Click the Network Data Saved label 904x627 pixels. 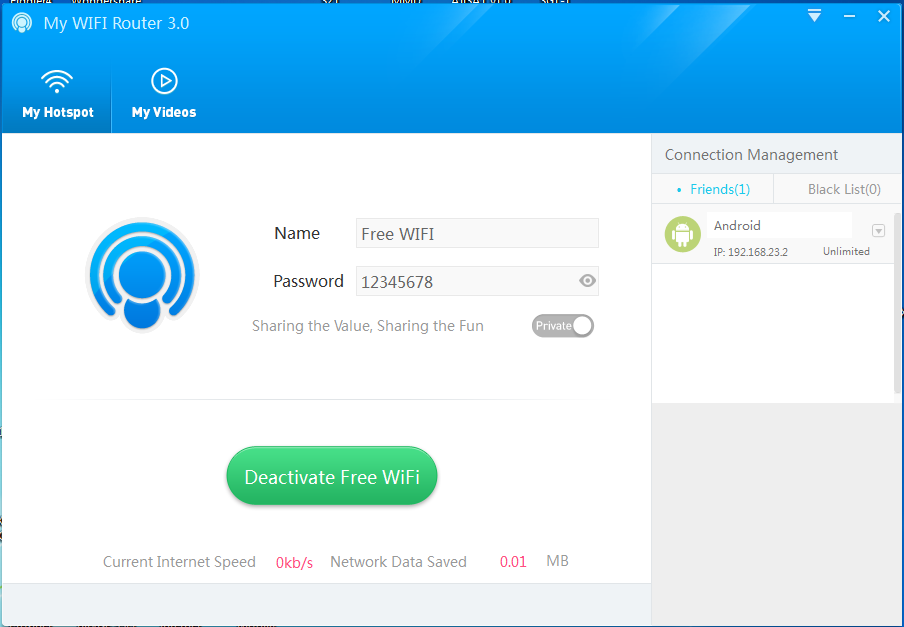pyautogui.click(x=398, y=562)
